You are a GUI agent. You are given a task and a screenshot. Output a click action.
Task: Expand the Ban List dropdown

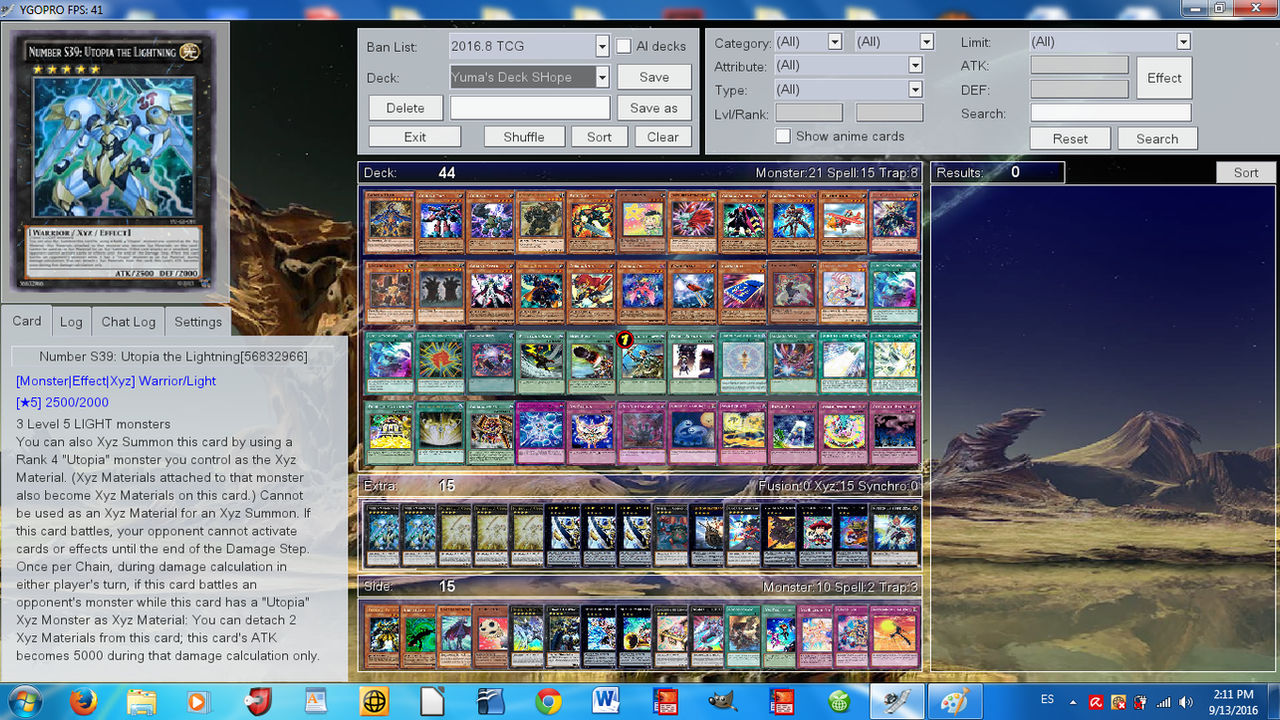pos(602,46)
